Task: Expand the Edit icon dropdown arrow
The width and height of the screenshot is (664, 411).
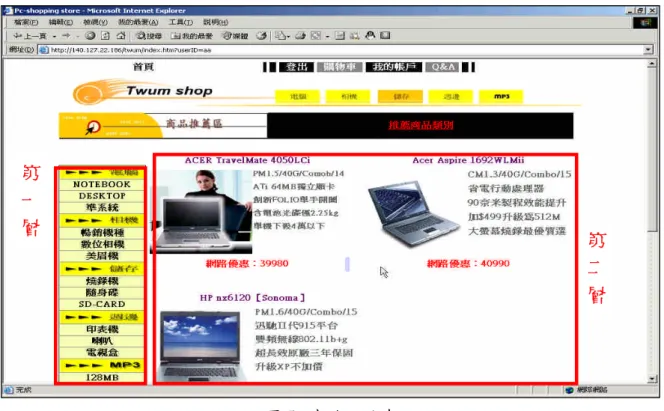Action: pyautogui.click(x=327, y=36)
